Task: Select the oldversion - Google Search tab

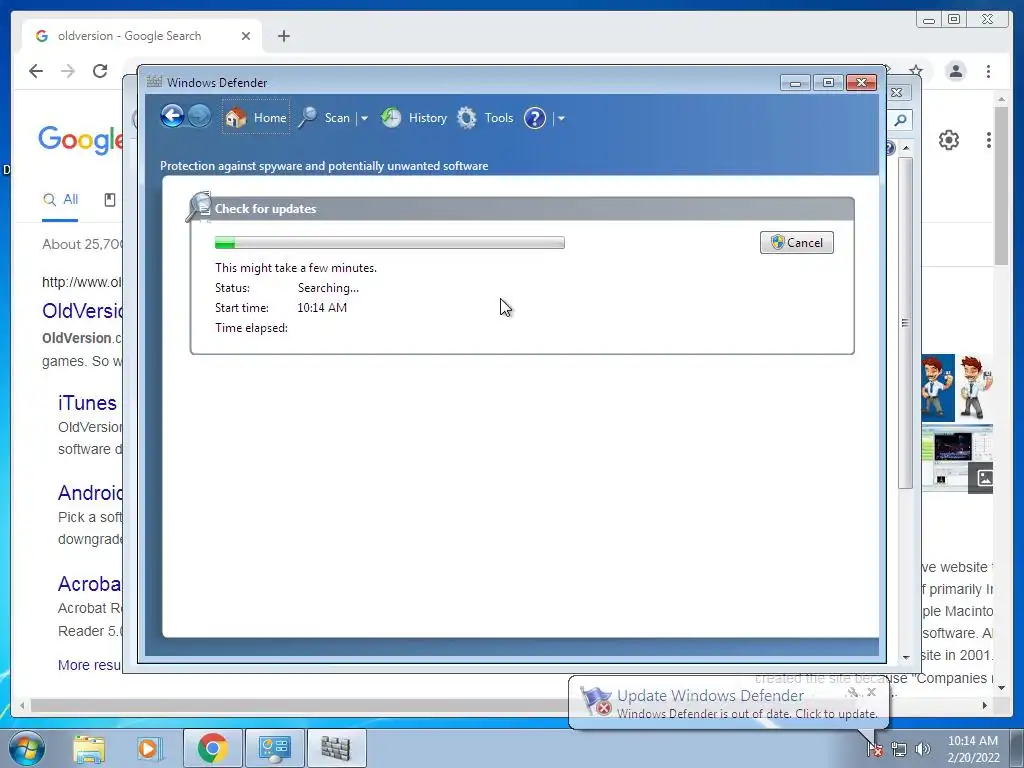Action: 142,36
